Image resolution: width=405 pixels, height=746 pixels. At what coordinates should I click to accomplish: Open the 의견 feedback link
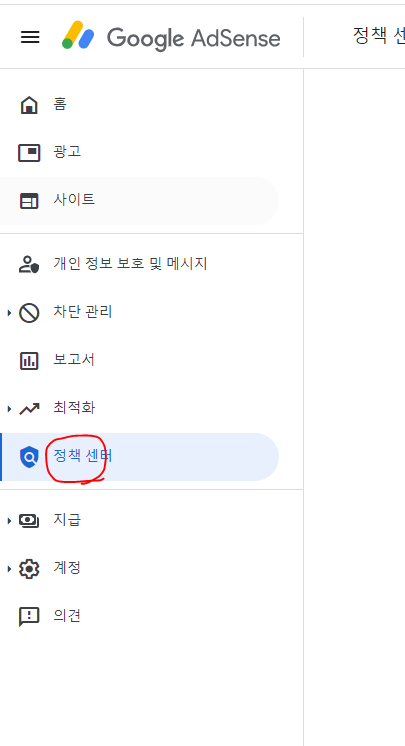pyautogui.click(x=139, y=617)
